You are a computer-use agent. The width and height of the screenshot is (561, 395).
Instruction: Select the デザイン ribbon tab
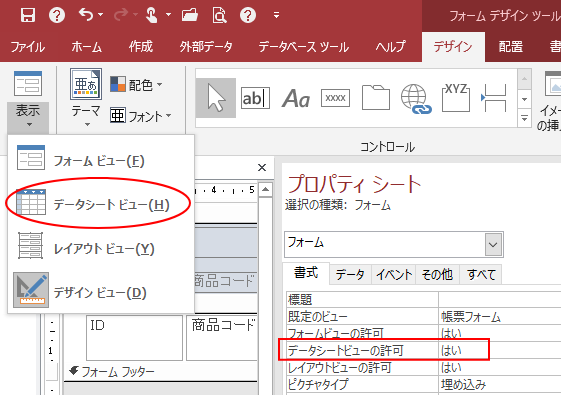pyautogui.click(x=453, y=47)
